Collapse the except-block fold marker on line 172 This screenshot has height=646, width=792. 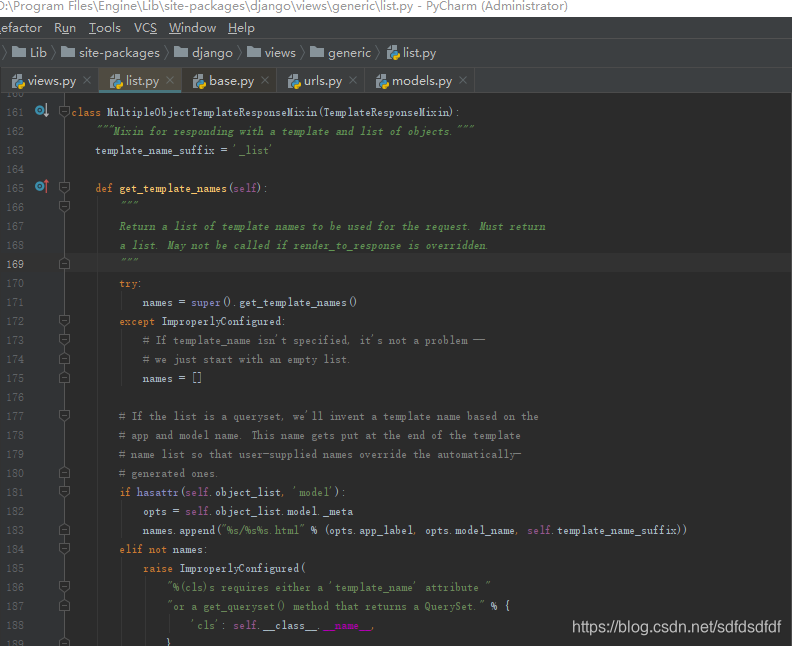coord(64,320)
